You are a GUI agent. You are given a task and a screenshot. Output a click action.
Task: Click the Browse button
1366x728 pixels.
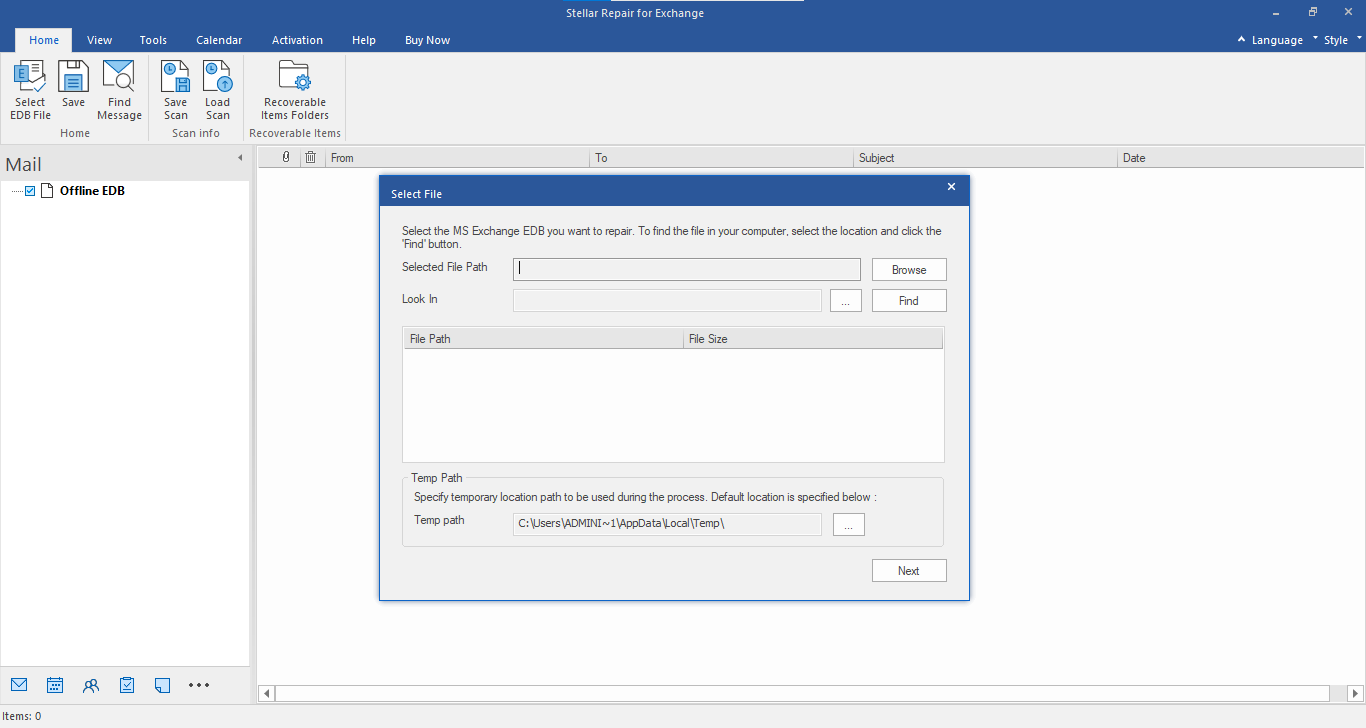[x=909, y=270]
